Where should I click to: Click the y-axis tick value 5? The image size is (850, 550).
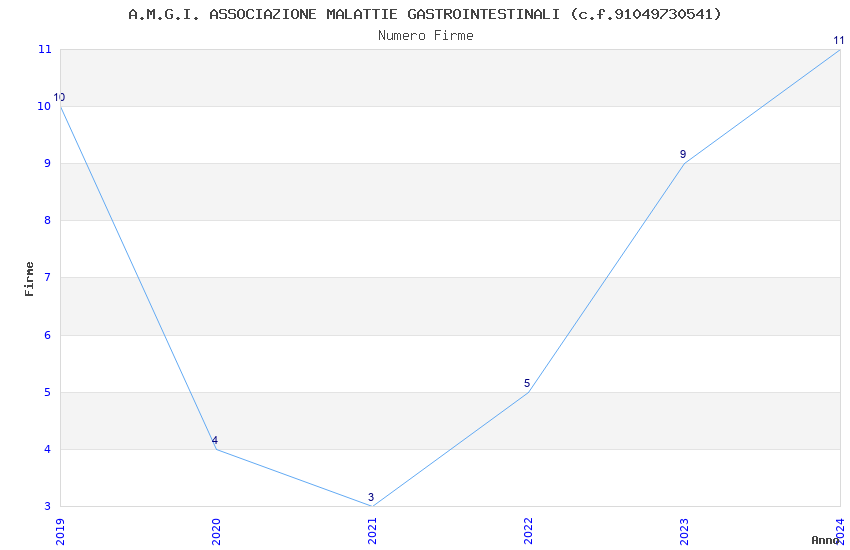tap(48, 392)
